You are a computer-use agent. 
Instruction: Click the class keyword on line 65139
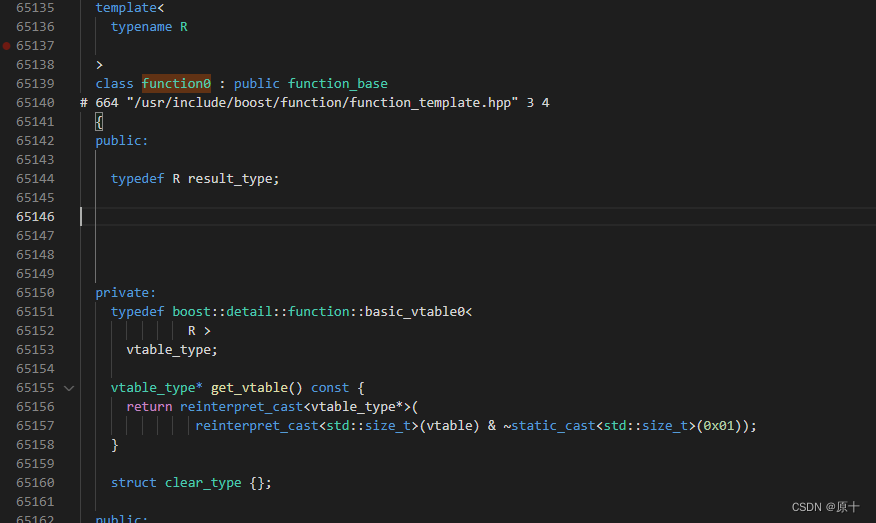[114, 84]
